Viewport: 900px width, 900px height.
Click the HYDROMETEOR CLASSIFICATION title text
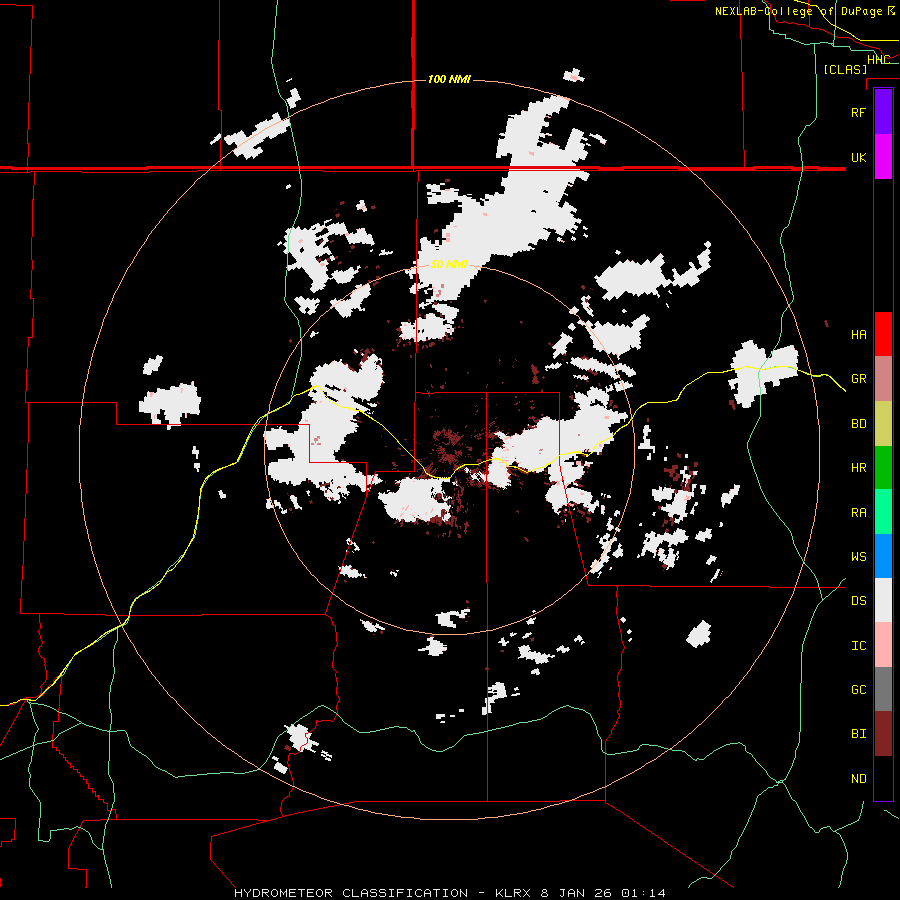point(351,893)
